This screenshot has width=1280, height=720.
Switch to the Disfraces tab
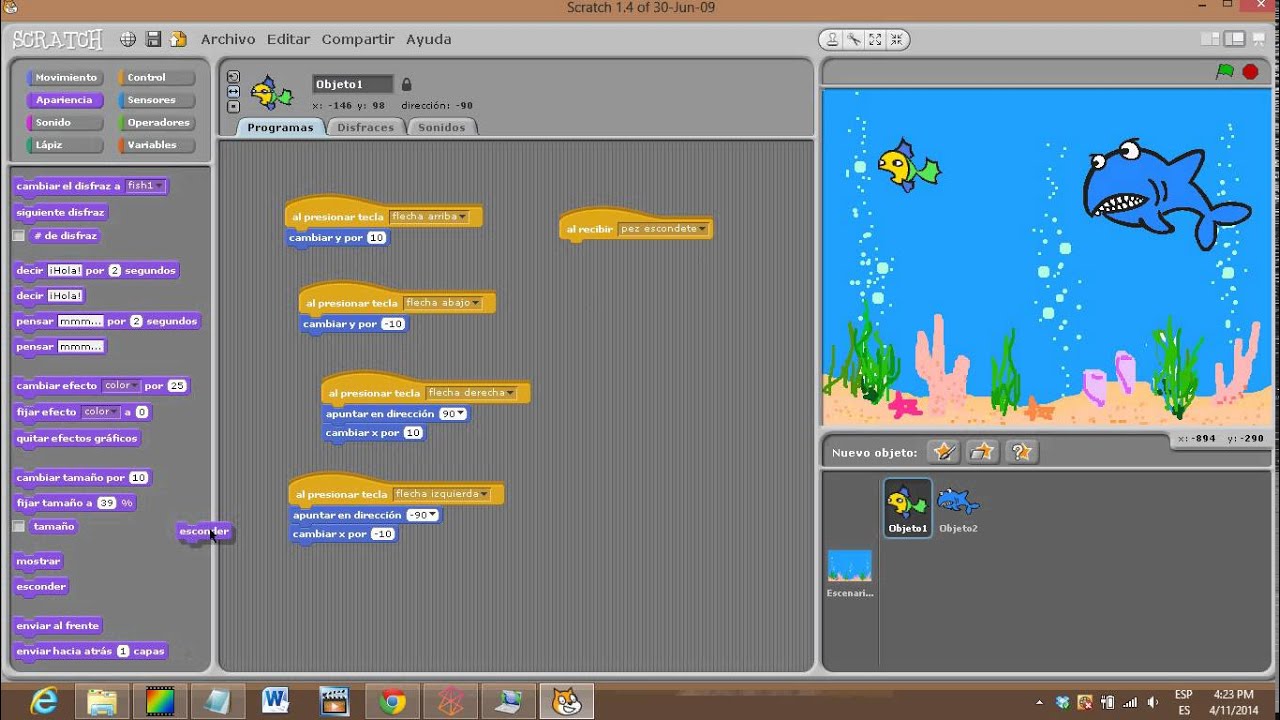point(365,127)
